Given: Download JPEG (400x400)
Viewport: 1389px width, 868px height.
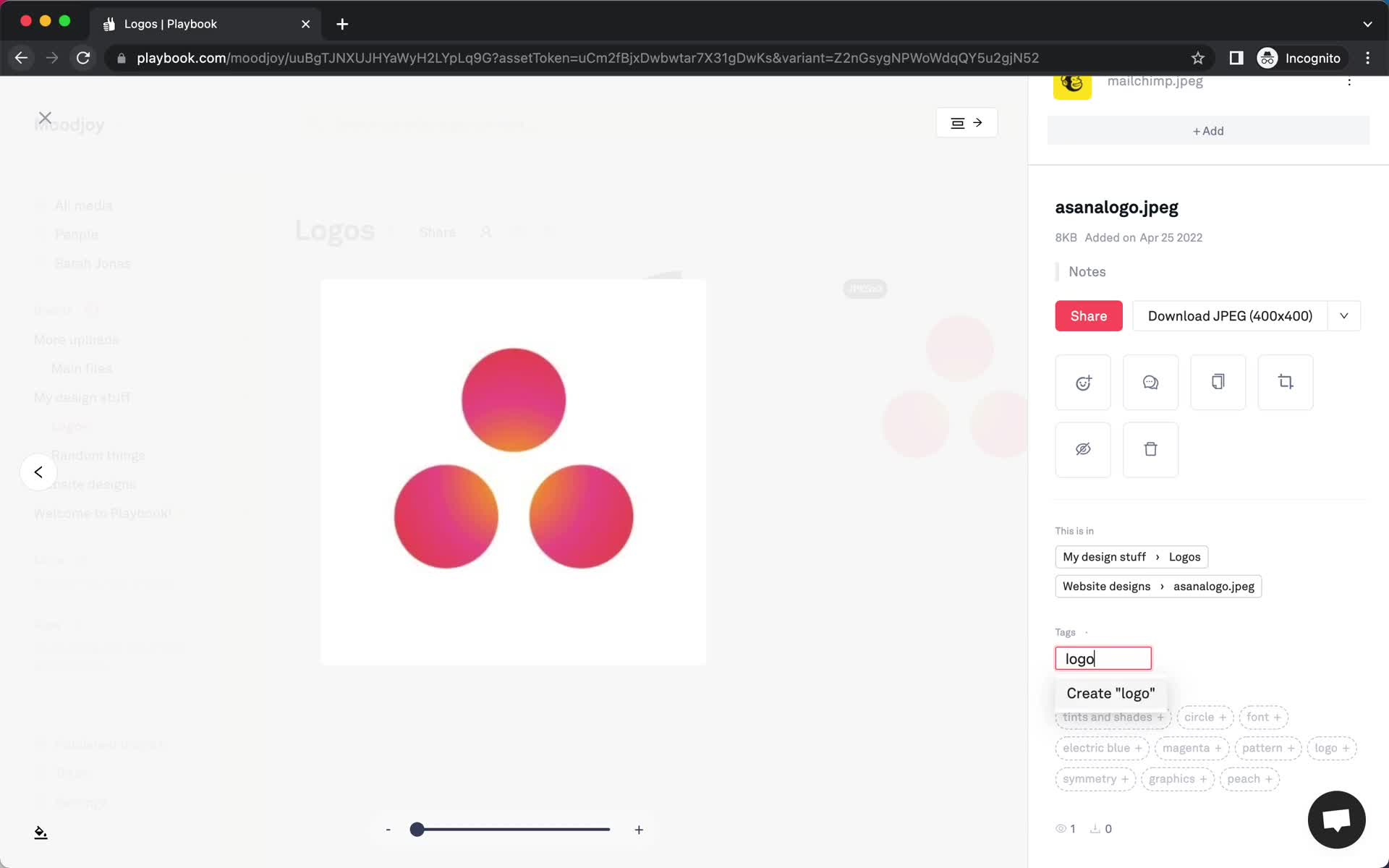Looking at the screenshot, I should pyautogui.click(x=1230, y=316).
